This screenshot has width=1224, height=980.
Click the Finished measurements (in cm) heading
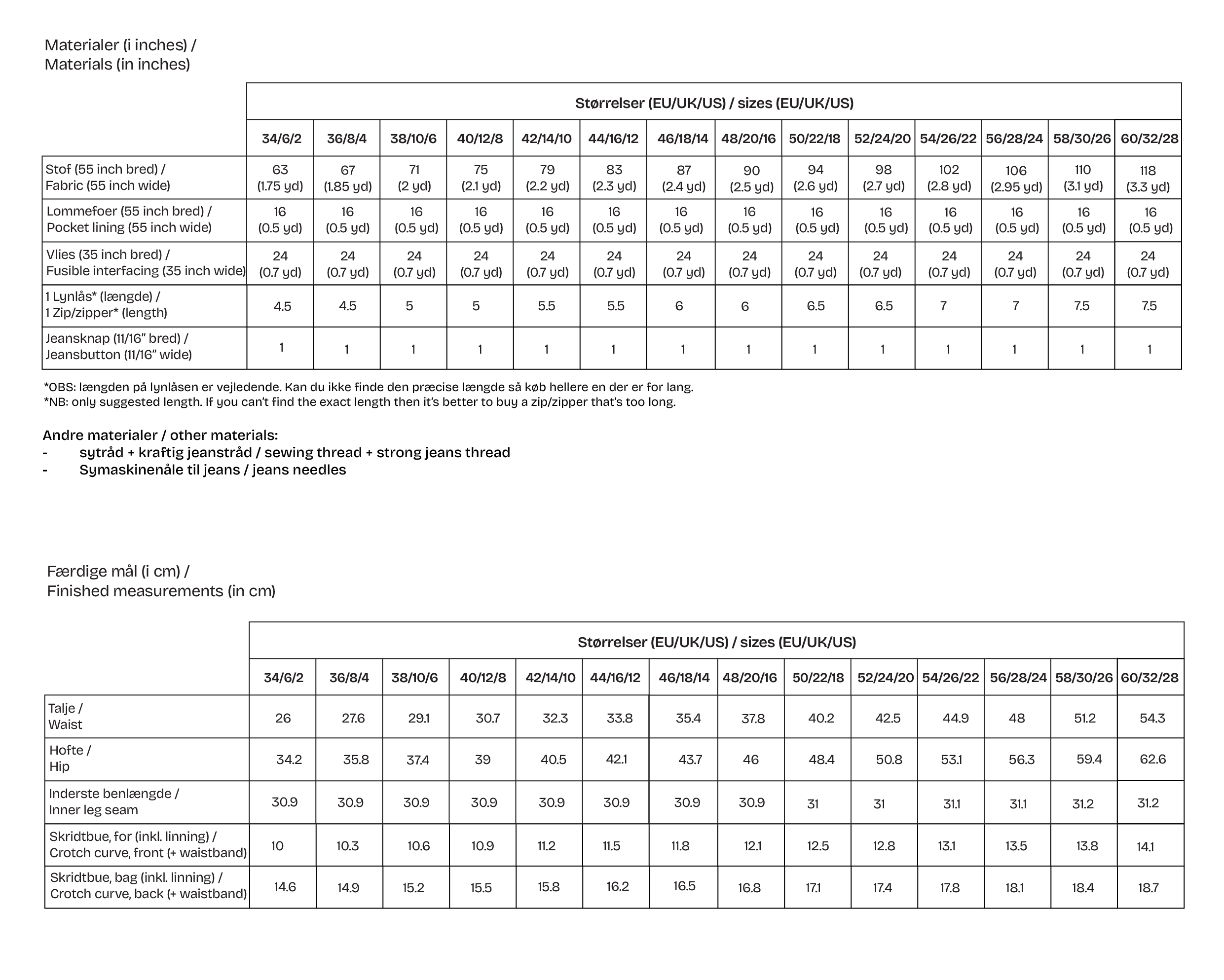[x=161, y=591]
